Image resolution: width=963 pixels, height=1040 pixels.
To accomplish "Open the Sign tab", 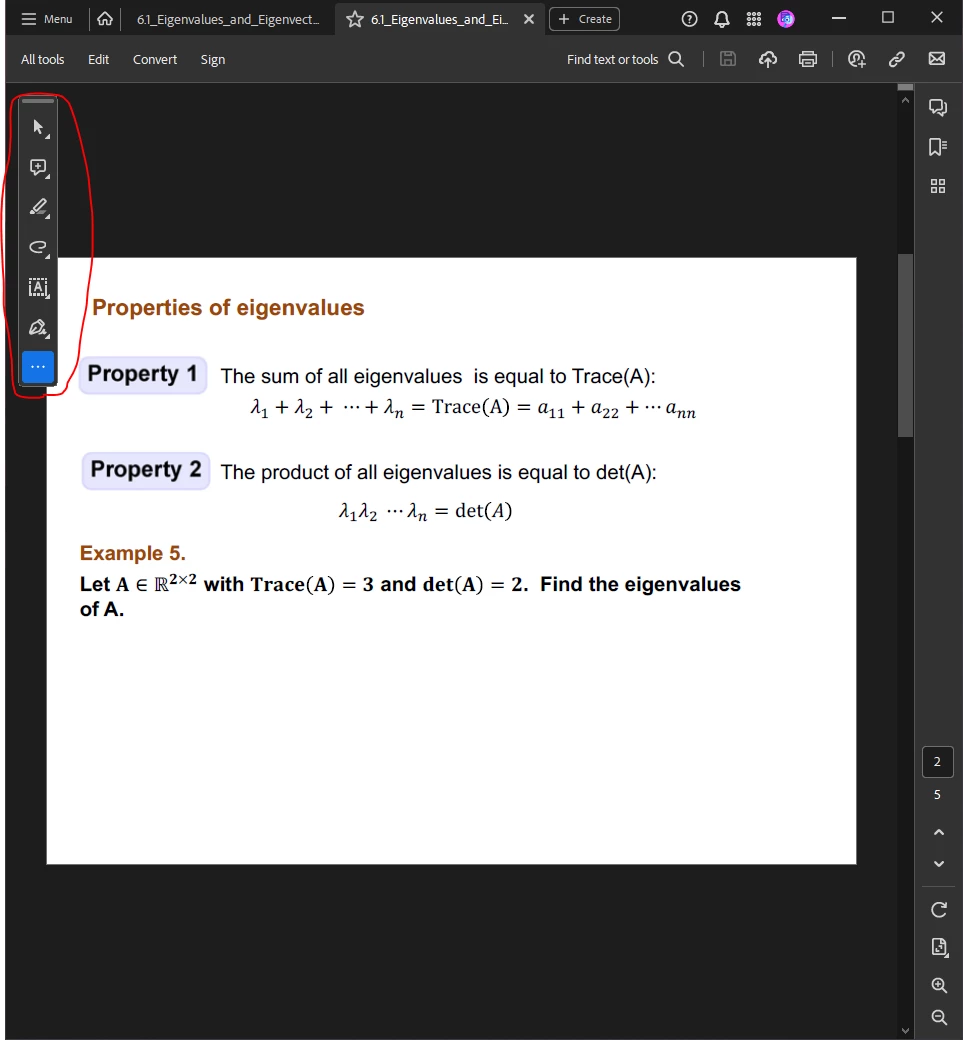I will point(213,59).
